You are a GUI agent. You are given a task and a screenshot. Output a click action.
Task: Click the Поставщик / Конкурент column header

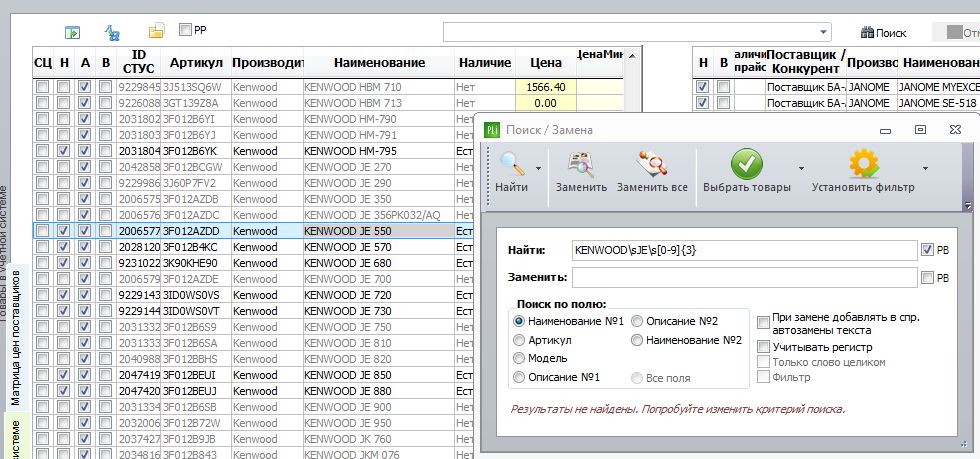pyautogui.click(x=805, y=63)
